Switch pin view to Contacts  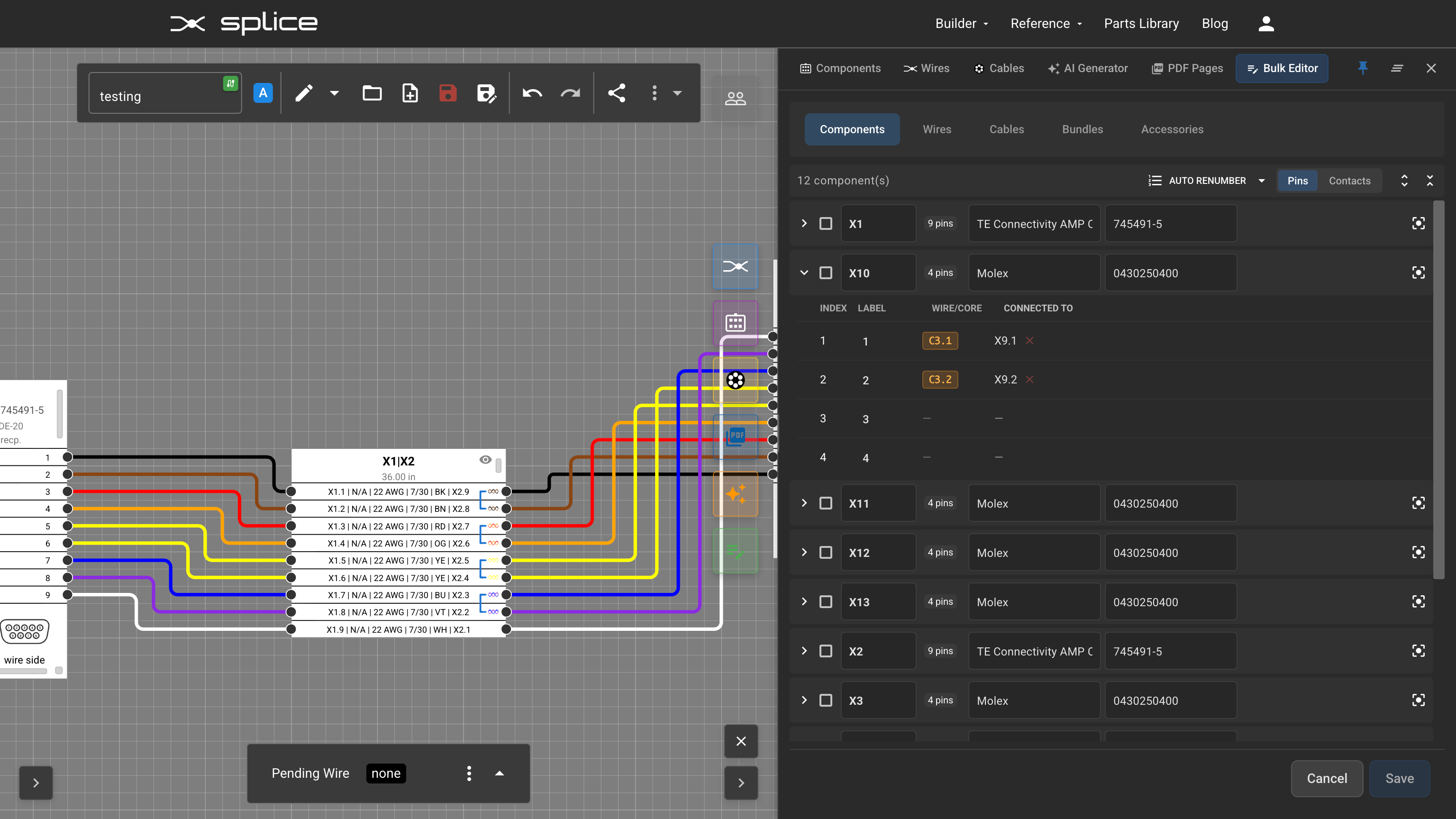pos(1349,181)
